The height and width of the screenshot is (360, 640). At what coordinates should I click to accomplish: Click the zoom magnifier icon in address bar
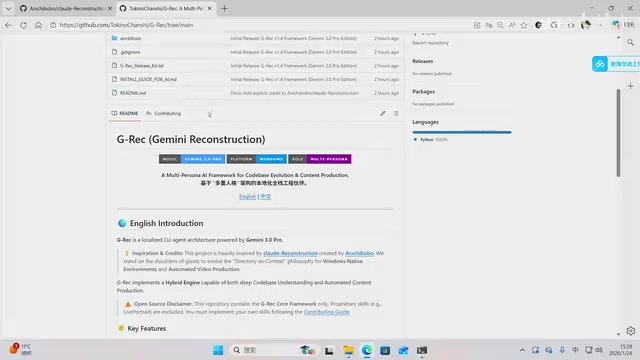[x=500, y=25]
